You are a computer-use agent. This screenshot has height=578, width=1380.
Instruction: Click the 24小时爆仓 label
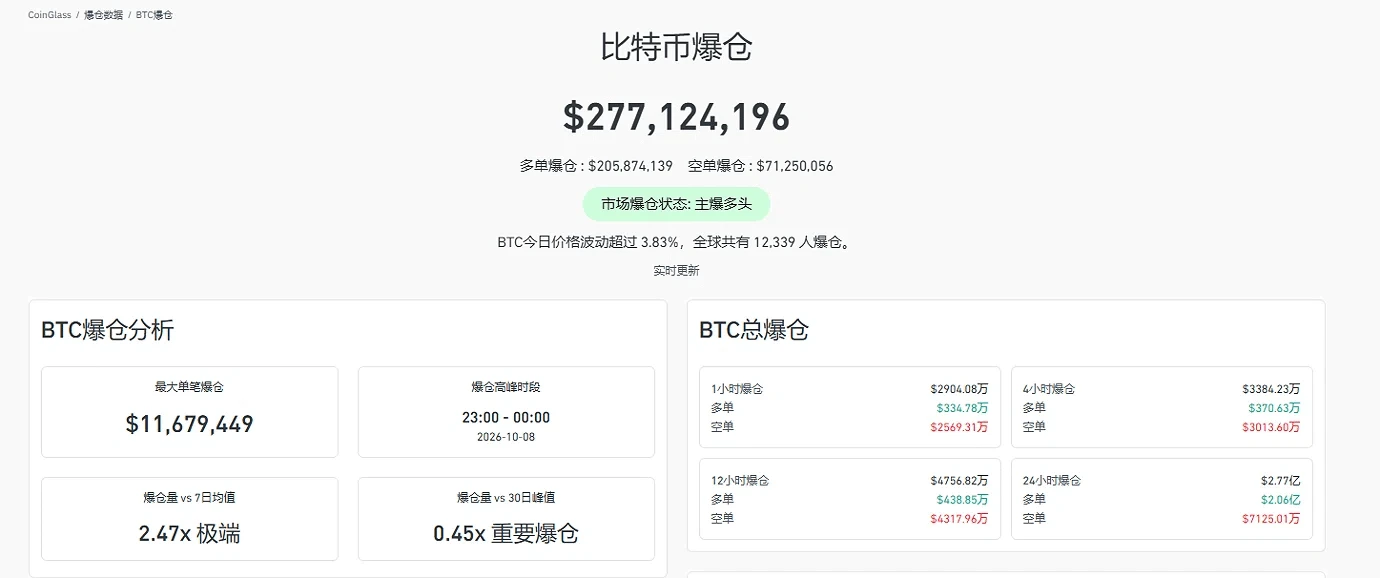(x=1052, y=481)
